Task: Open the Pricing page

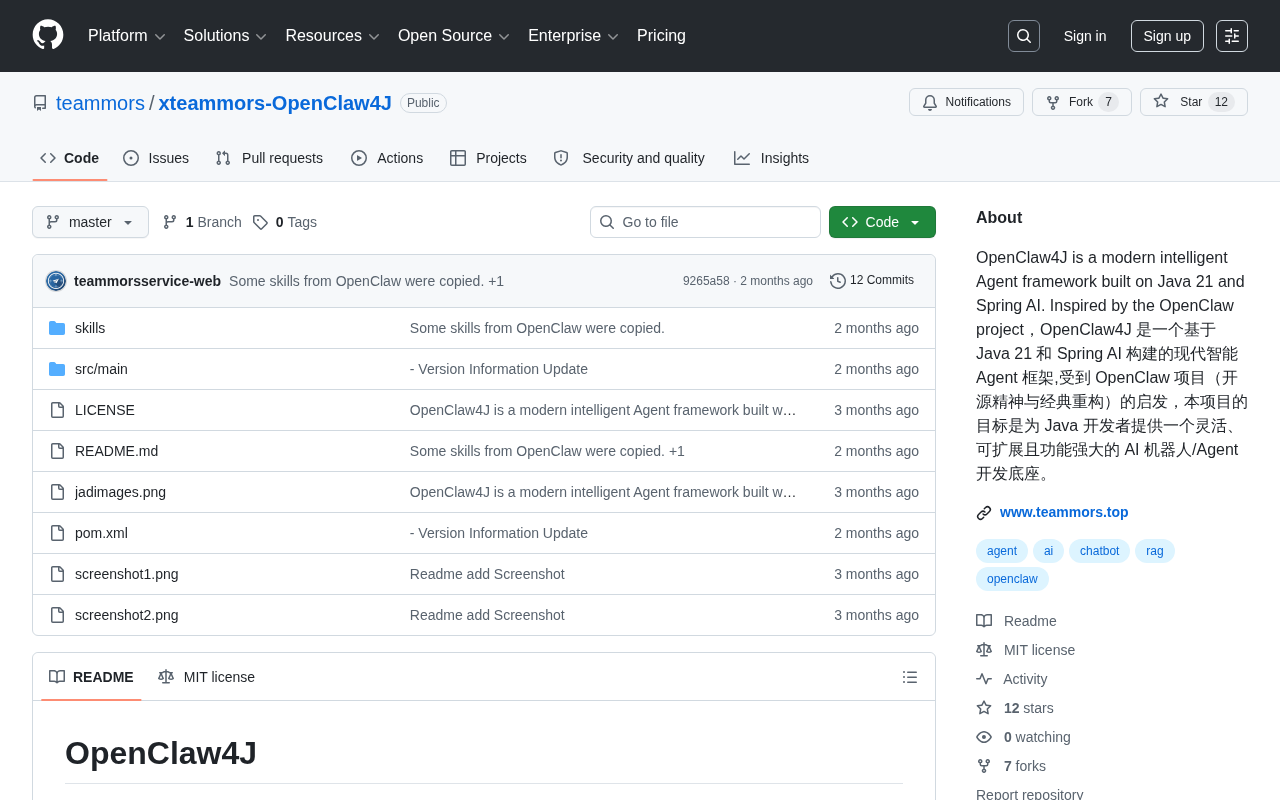Action: (x=661, y=36)
